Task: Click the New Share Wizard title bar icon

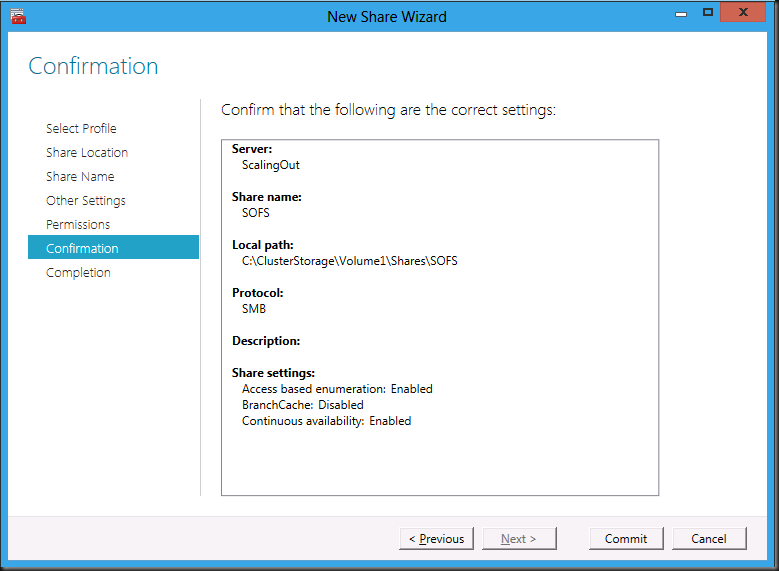Action: 18,16
